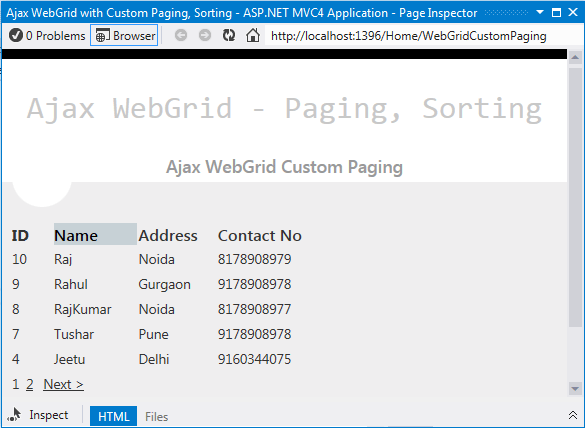Sort the grid by Address header
The image size is (585, 428).
point(168,235)
